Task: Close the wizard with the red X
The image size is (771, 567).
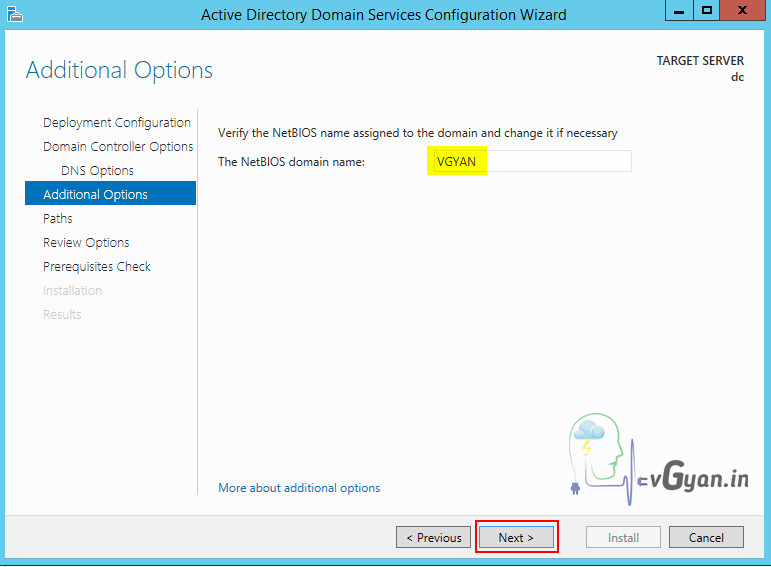Action: (745, 10)
